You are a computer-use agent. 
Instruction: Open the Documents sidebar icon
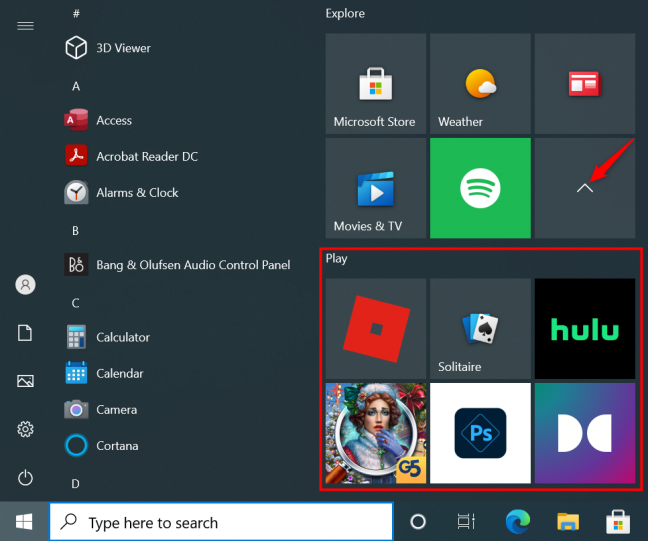tap(25, 333)
